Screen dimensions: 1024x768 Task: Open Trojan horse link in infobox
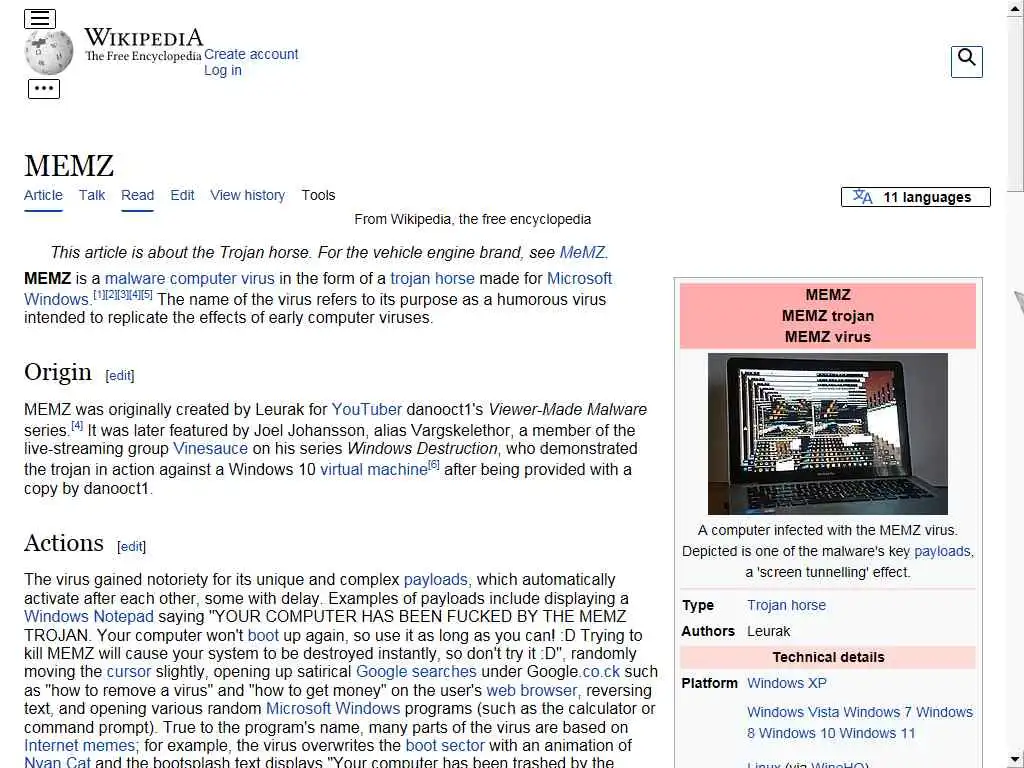786,605
